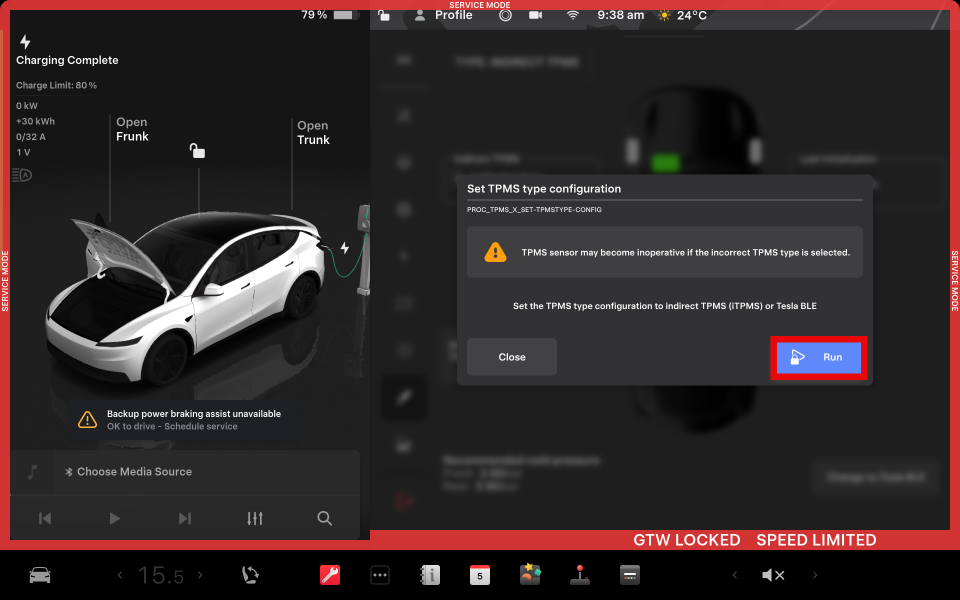Decrease cabin temperature with left arrow

[x=120, y=575]
